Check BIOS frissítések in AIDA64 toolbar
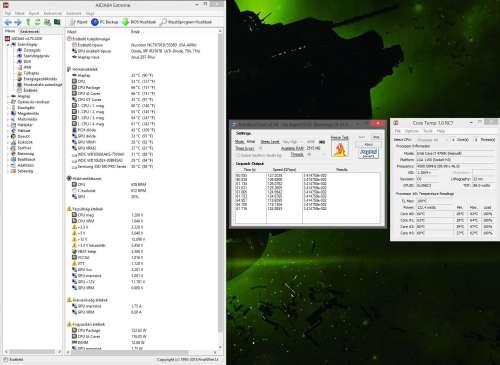 pos(139,22)
